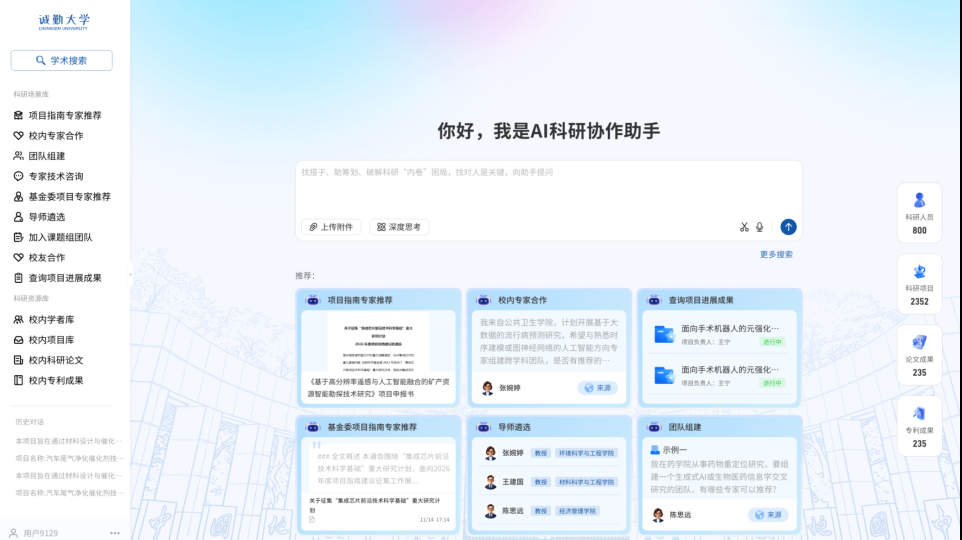This screenshot has height=540, width=962.
Task: Click the chat question input field
Action: coord(548,187)
